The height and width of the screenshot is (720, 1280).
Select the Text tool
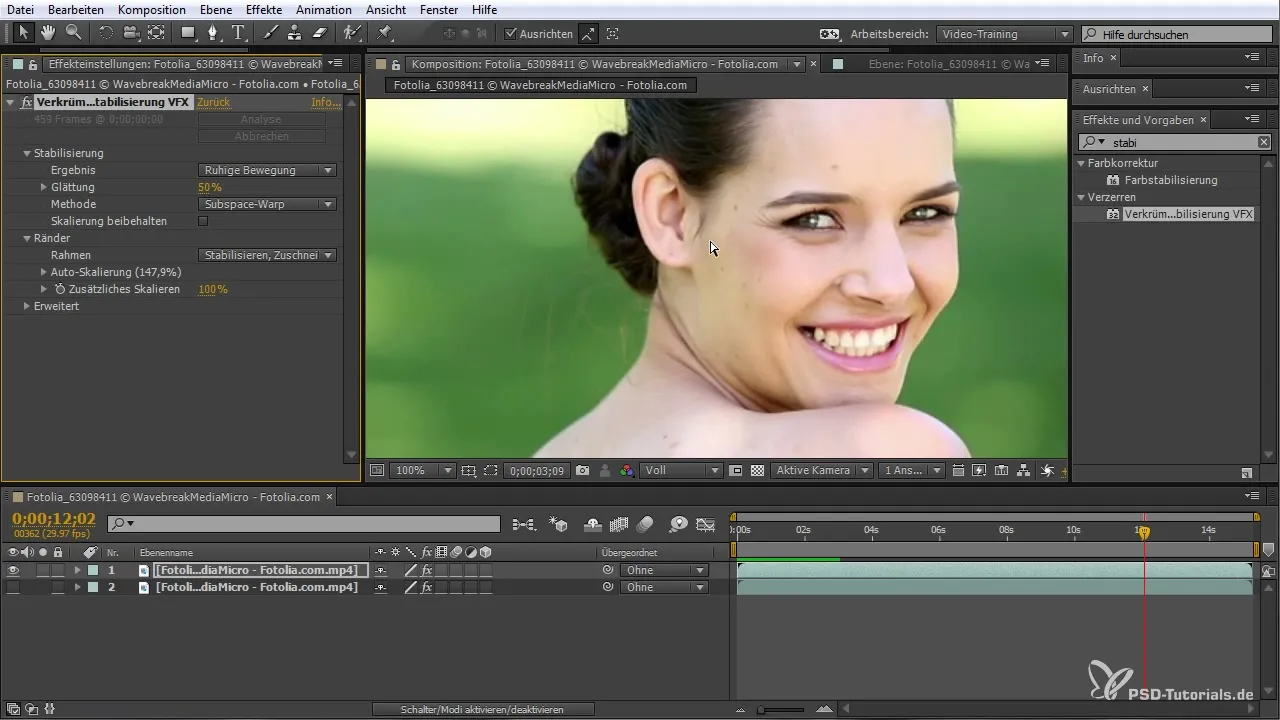point(238,33)
